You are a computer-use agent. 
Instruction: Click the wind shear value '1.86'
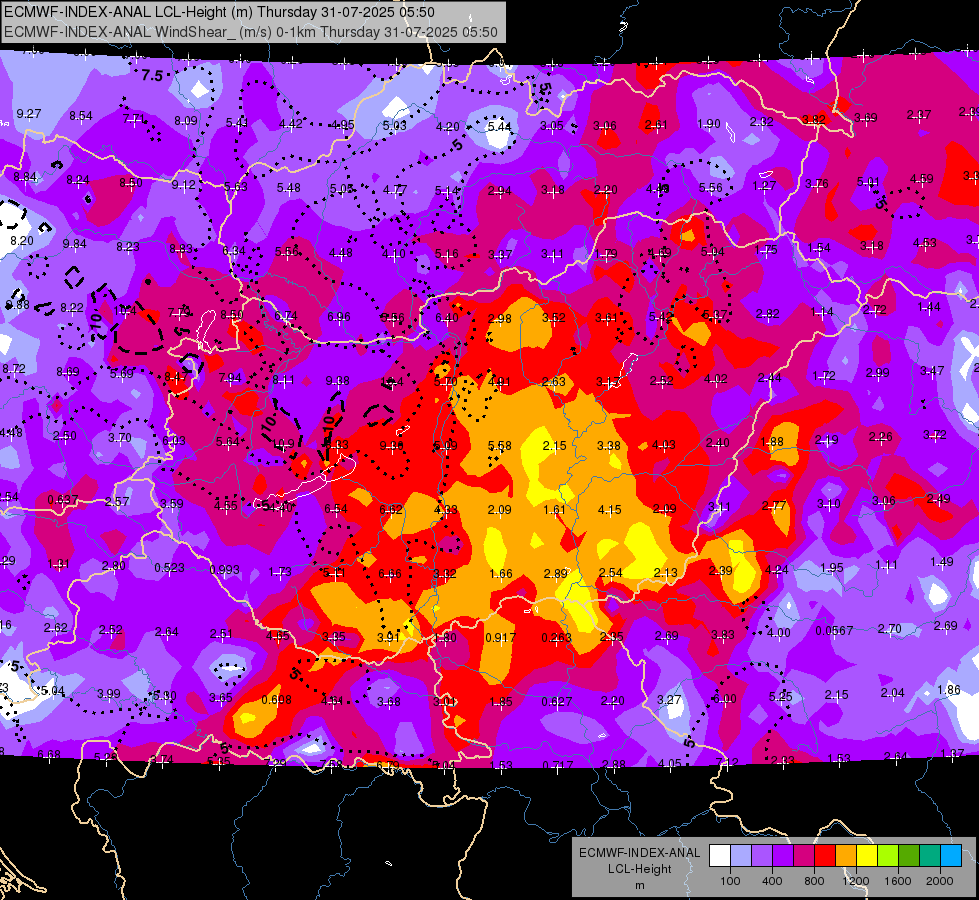coord(949,690)
